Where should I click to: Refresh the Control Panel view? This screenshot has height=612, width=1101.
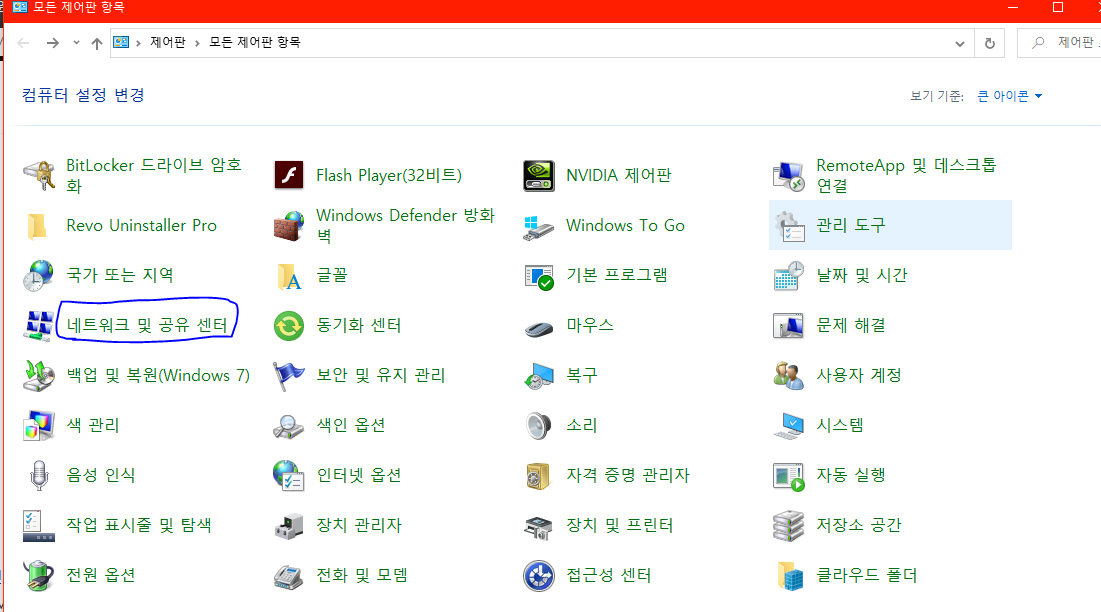point(989,44)
